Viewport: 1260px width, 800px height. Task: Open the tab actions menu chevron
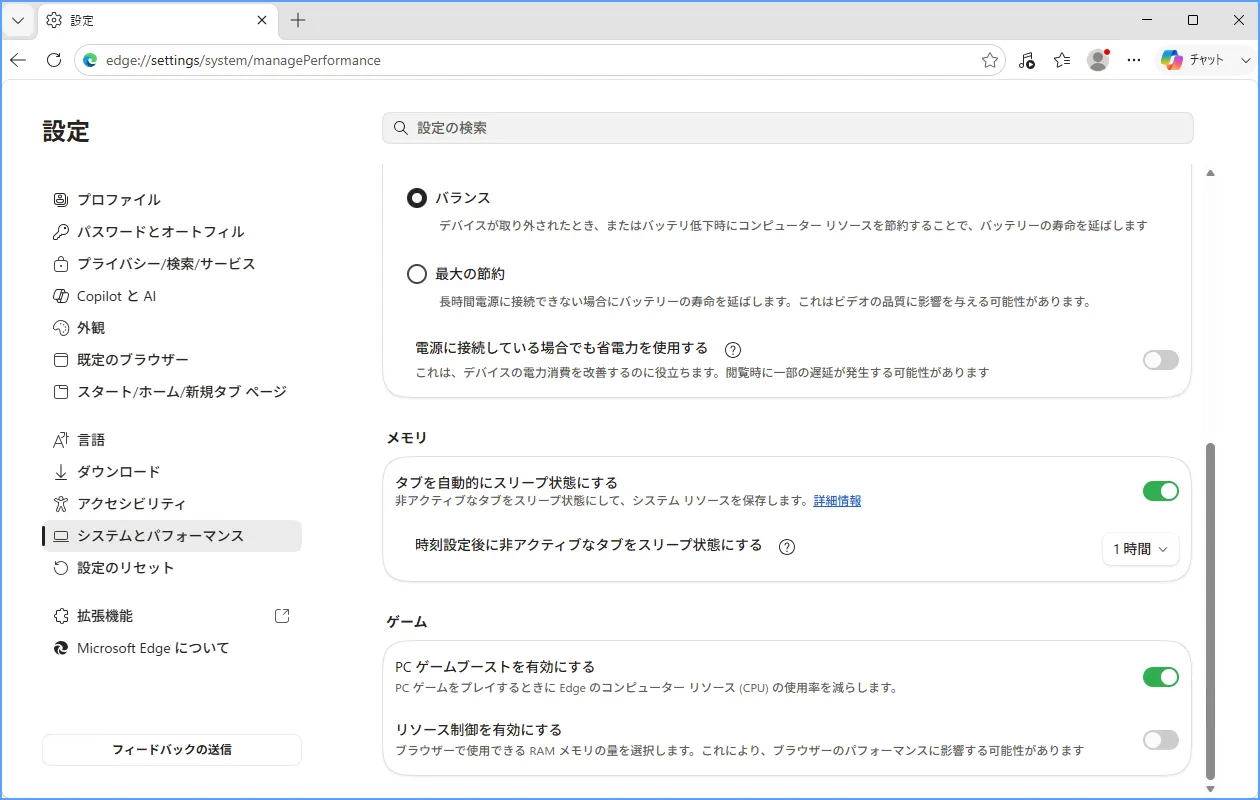click(x=18, y=20)
